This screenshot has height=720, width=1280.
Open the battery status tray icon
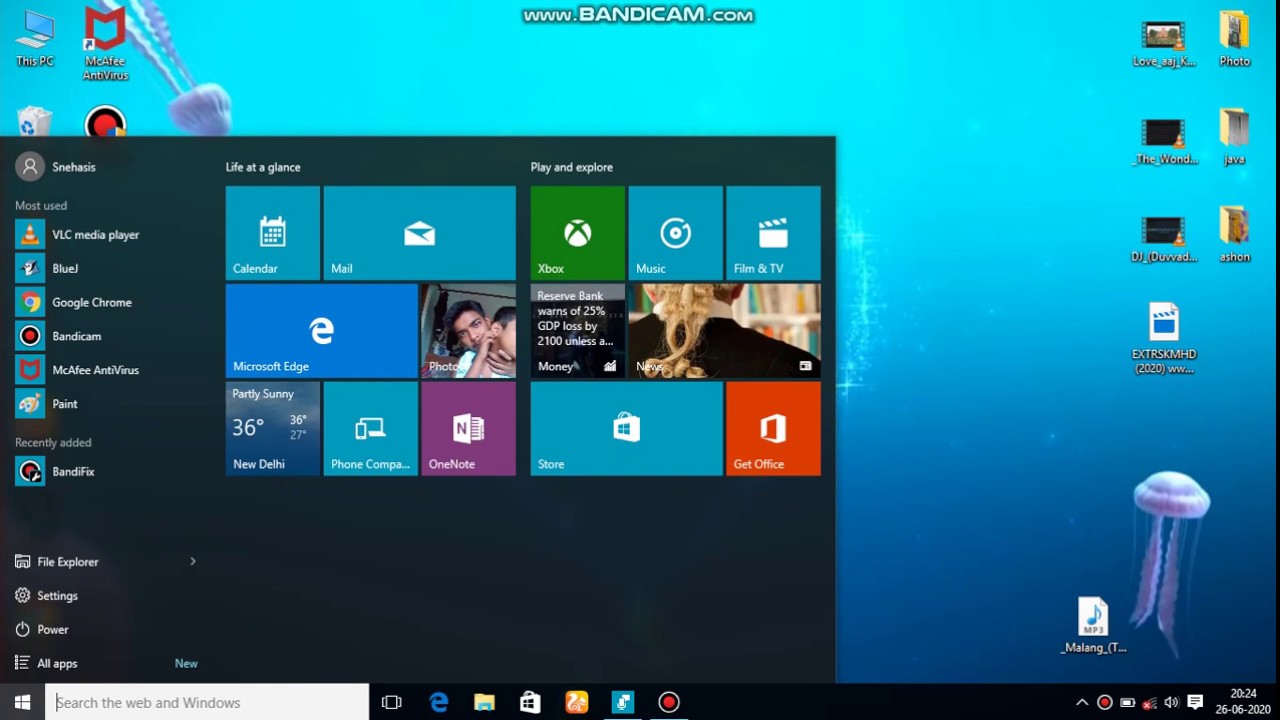point(1127,703)
